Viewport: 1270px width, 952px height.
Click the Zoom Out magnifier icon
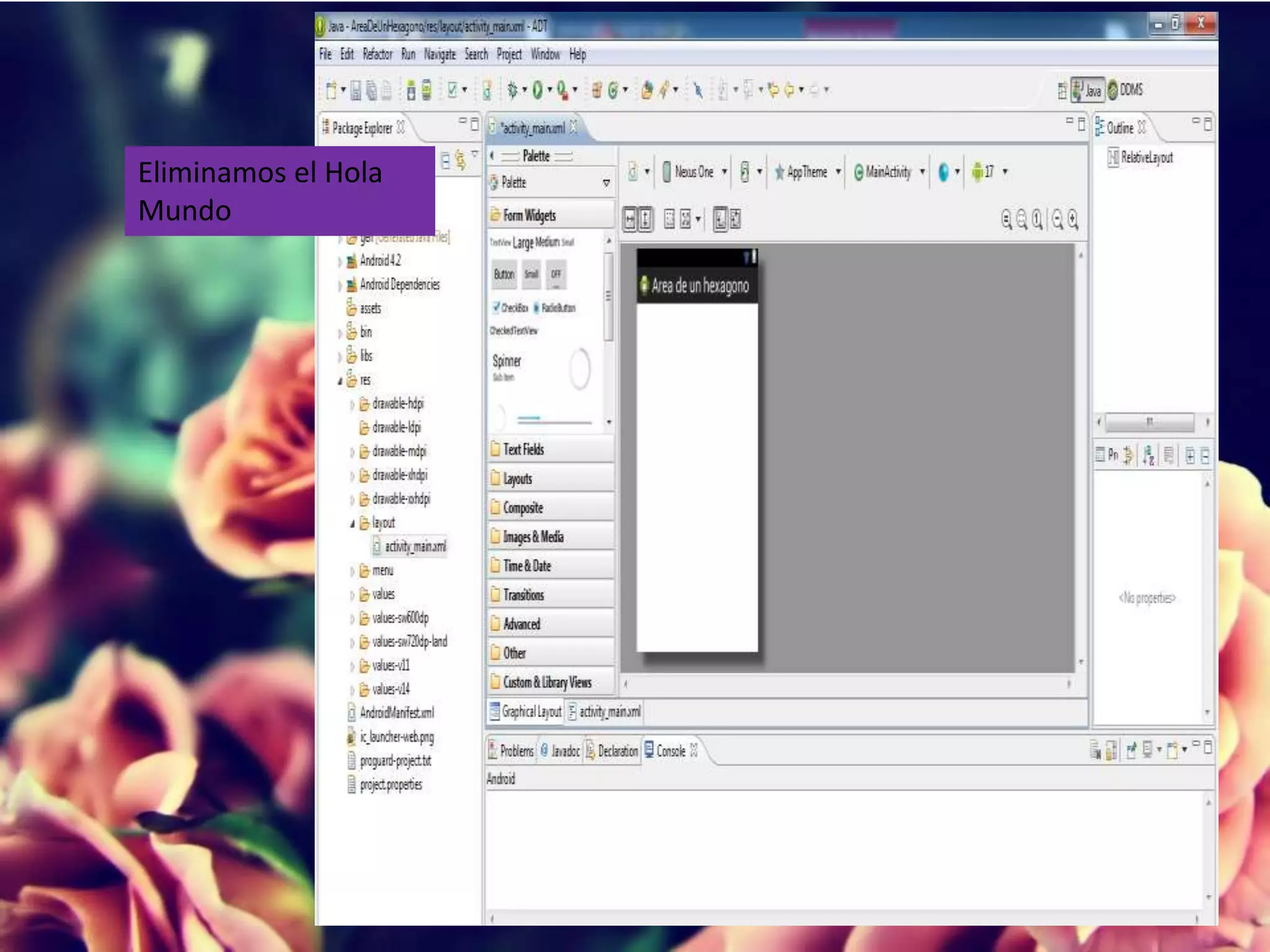[x=1057, y=219]
